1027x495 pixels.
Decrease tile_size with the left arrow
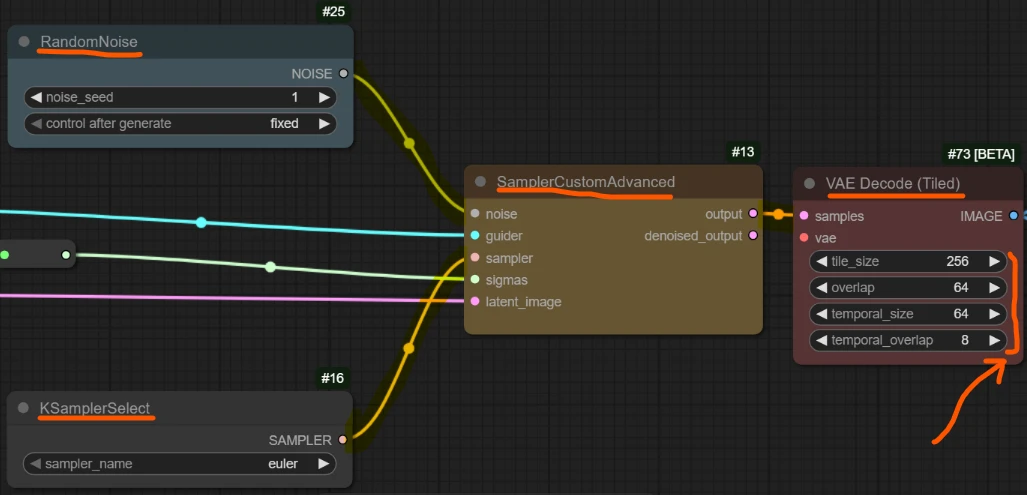819,262
